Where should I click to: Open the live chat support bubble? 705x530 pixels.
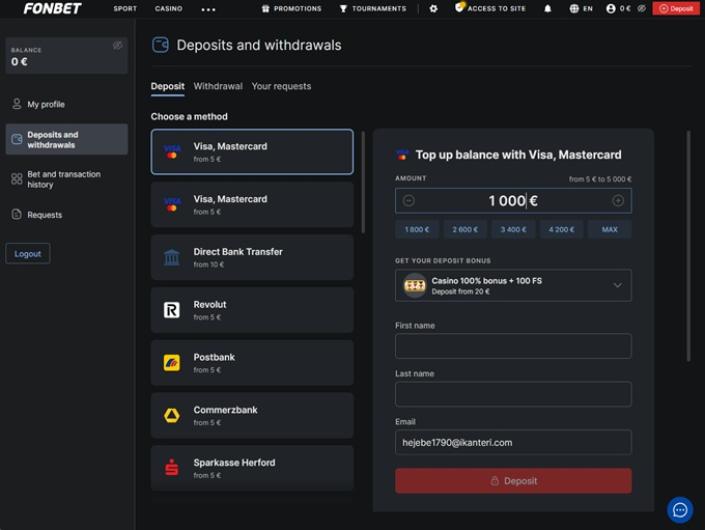point(680,510)
